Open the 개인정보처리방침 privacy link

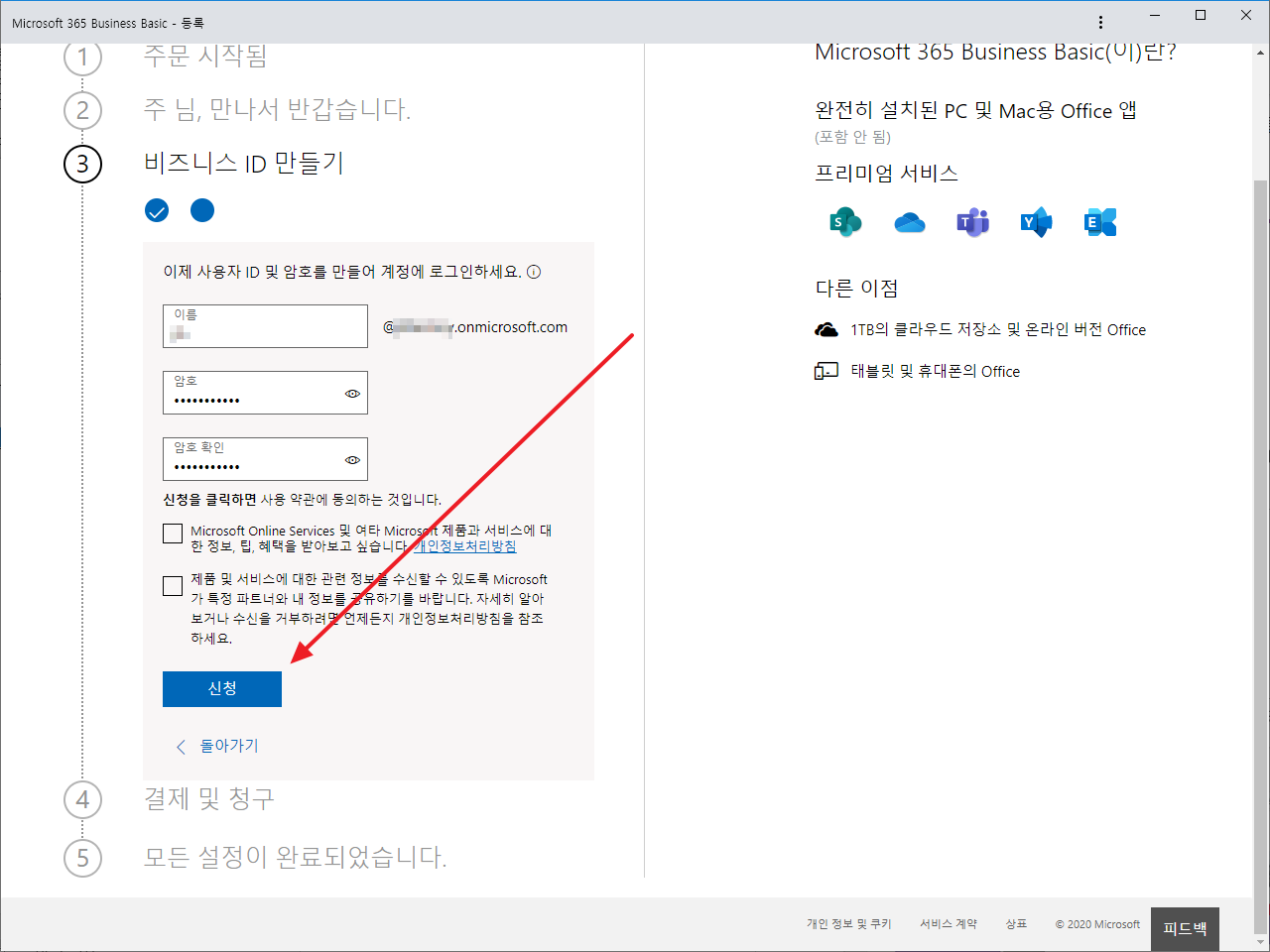click(x=464, y=546)
